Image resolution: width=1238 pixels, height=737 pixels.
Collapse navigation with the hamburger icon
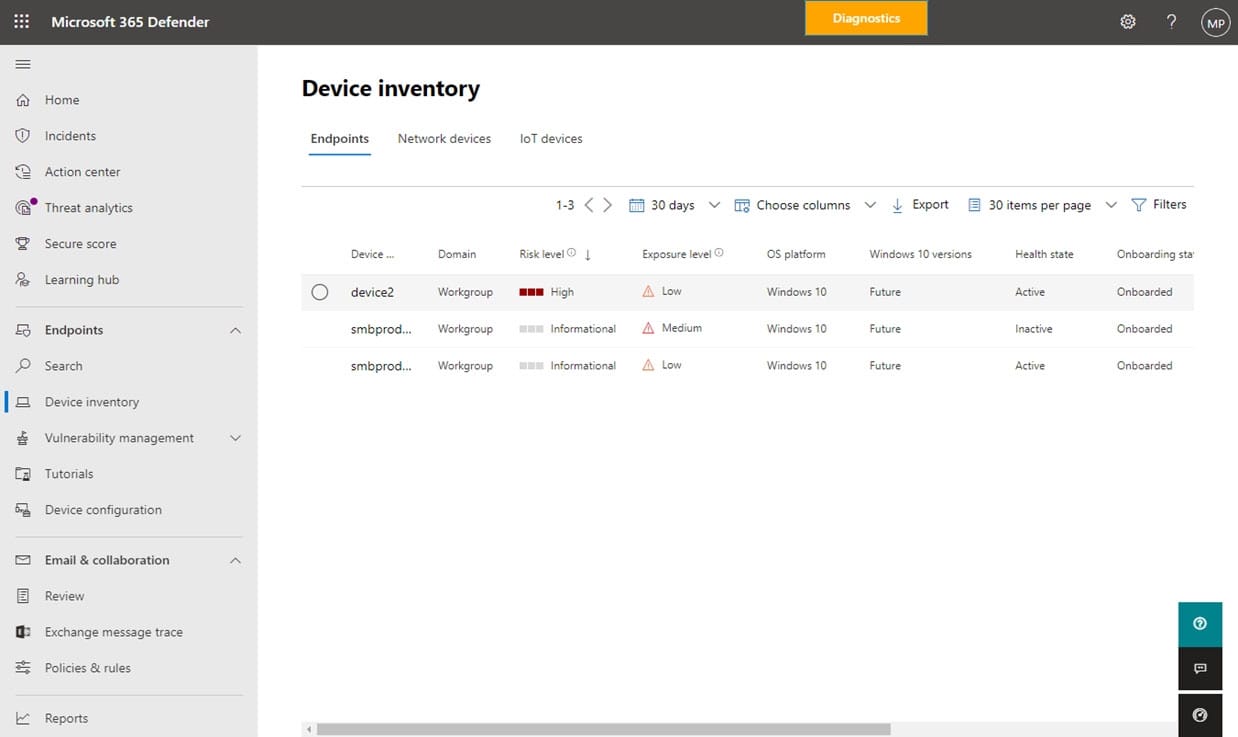[x=23, y=64]
